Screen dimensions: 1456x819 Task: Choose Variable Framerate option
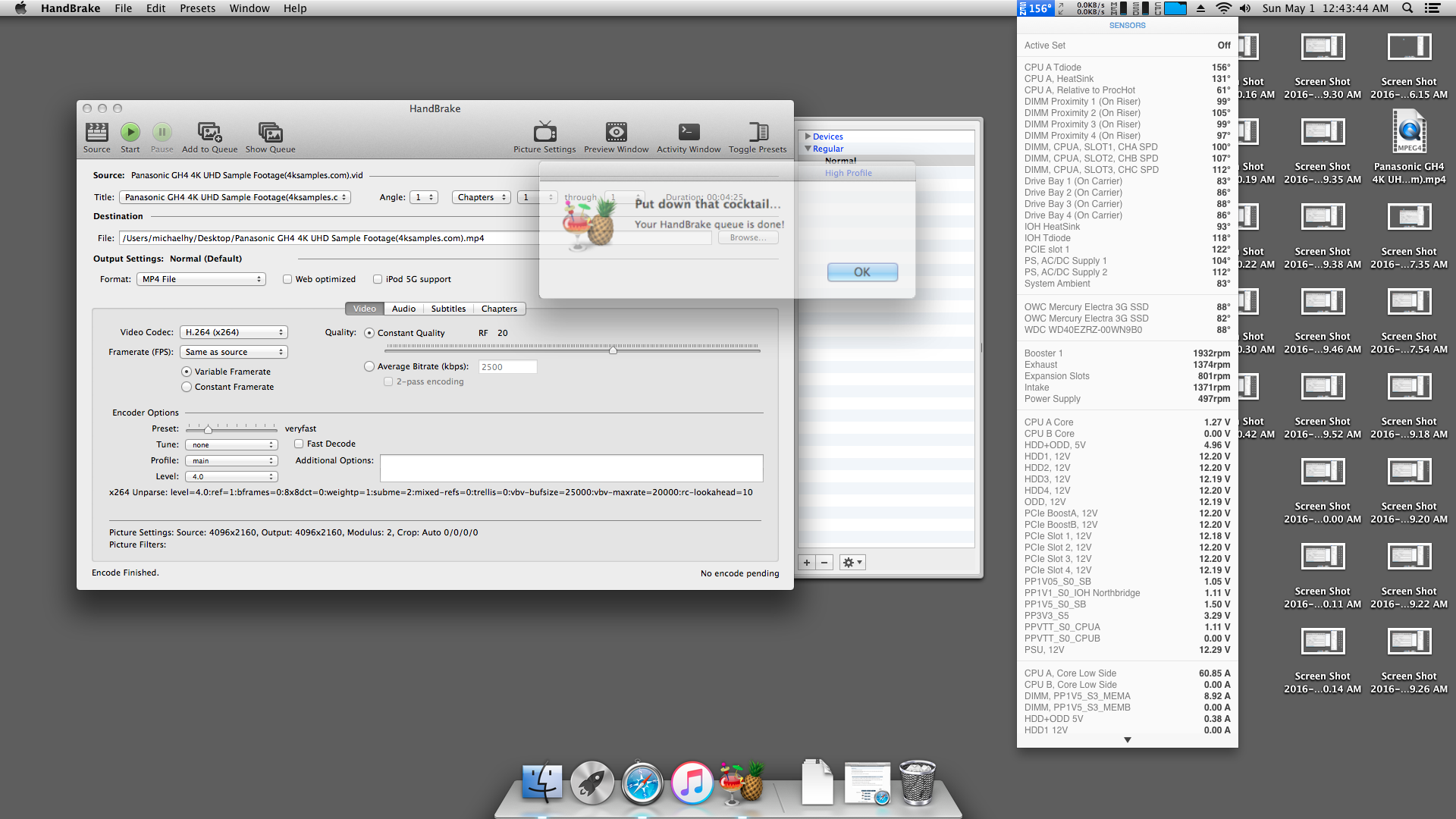(x=187, y=372)
